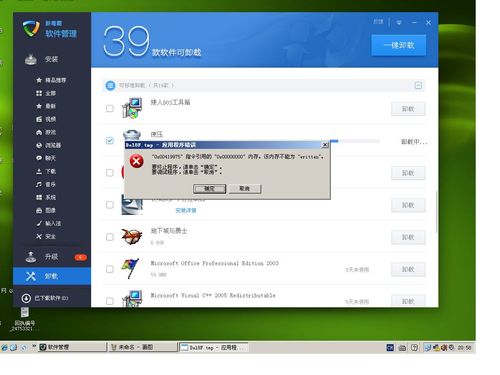This screenshot has width=500, height=375.
Task: Click 卸载 button in row with 安装详情
Action: [408, 205]
